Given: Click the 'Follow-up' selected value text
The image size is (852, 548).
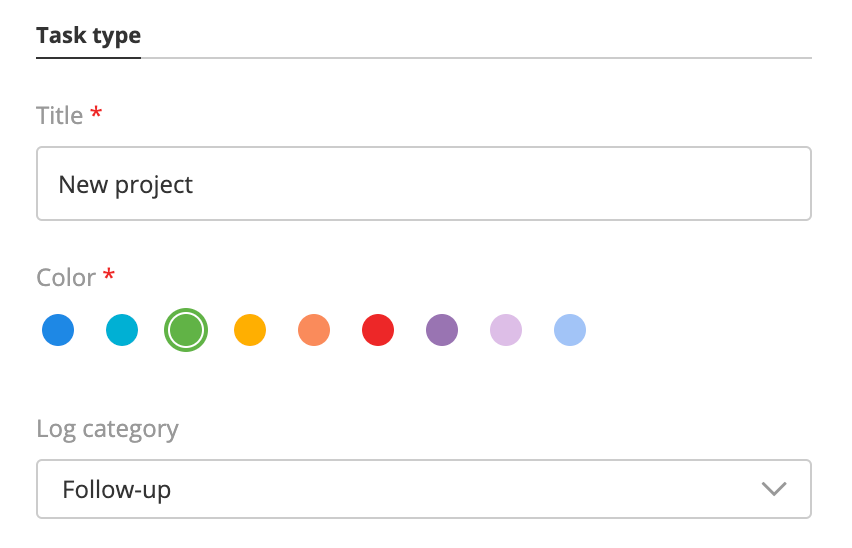Looking at the screenshot, I should point(117,490).
